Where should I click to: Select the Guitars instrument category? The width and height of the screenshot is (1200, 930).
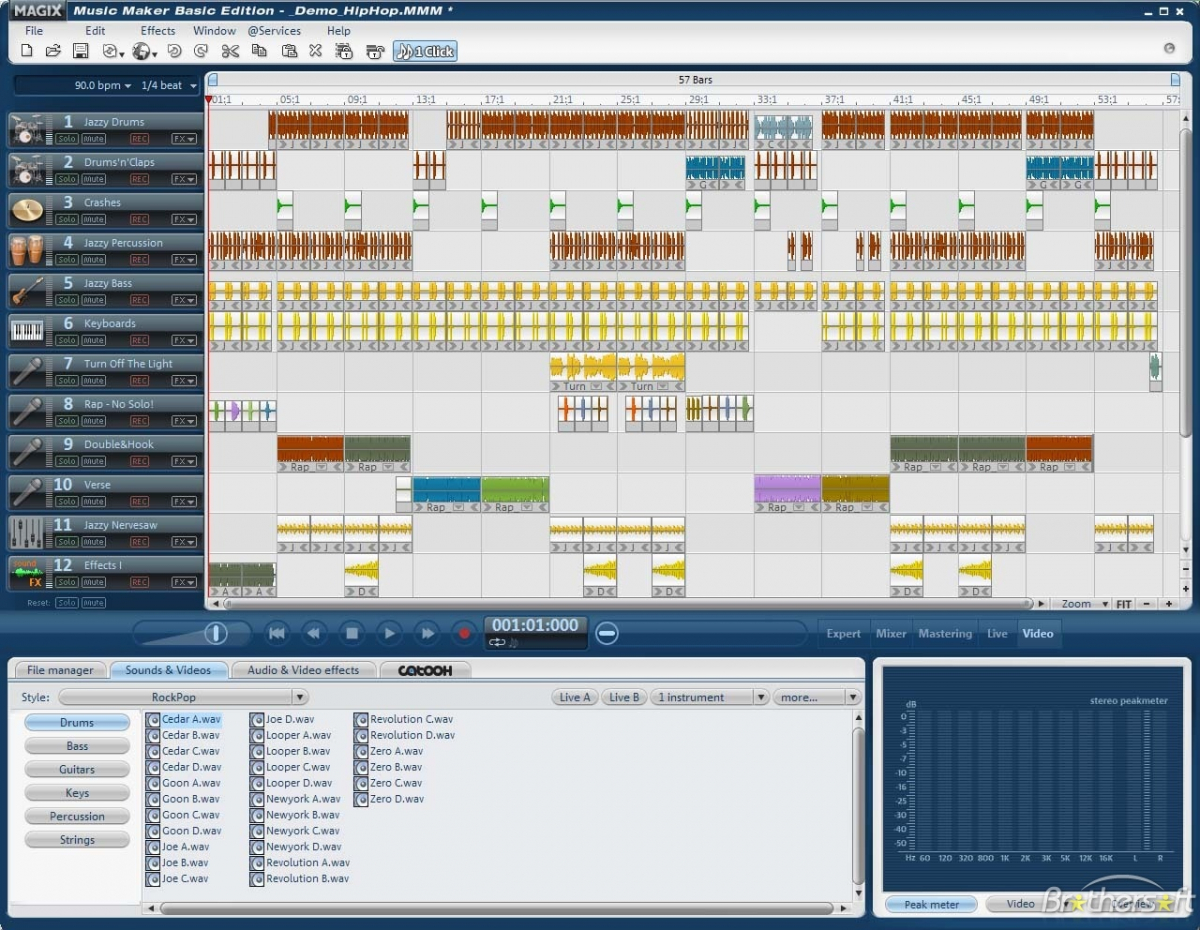[77, 770]
